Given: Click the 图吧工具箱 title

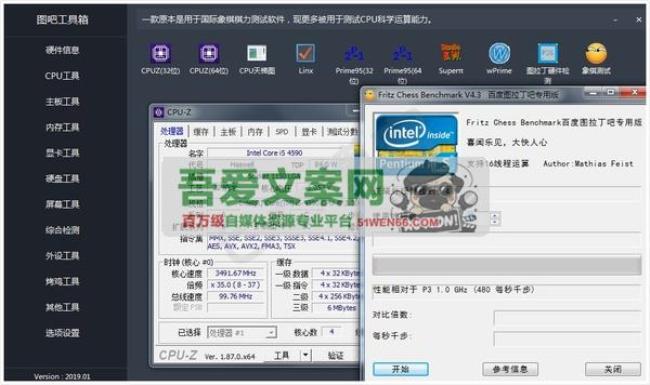Looking at the screenshot, I should 62,19.
